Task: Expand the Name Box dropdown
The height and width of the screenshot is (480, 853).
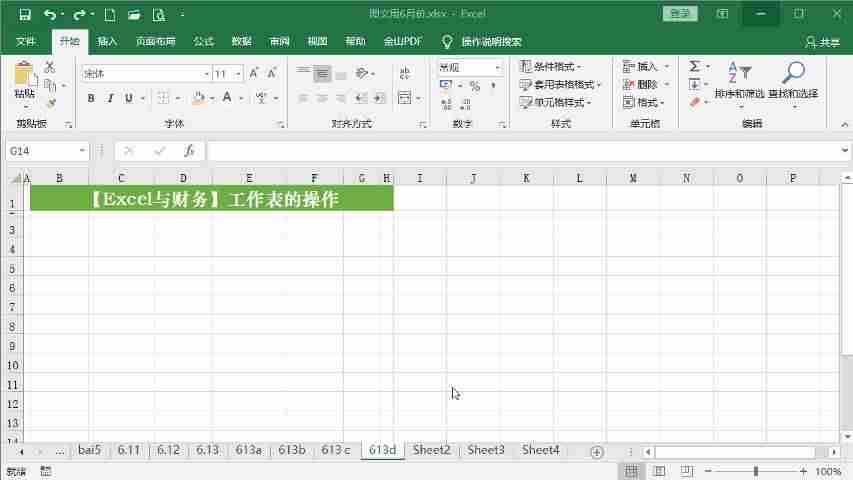Action: (x=82, y=151)
